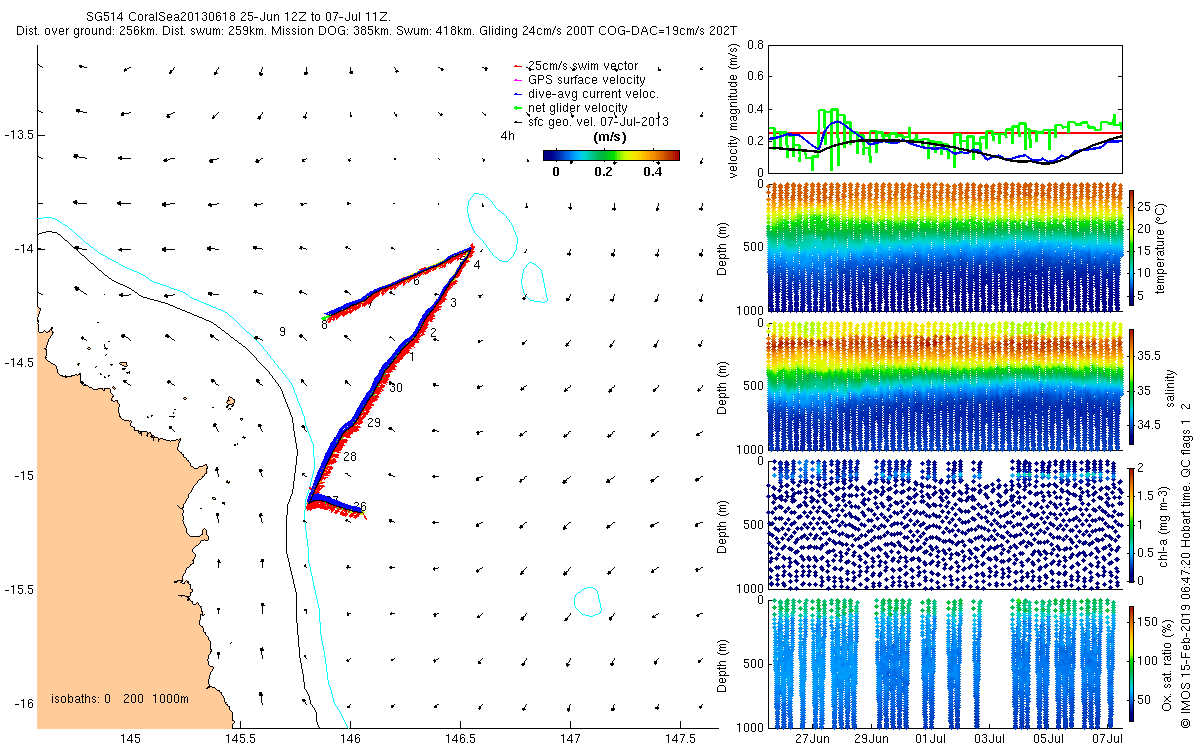The image size is (1200, 750).
Task: Click the chl-a depth section plot
Action: pyautogui.click(x=945, y=523)
